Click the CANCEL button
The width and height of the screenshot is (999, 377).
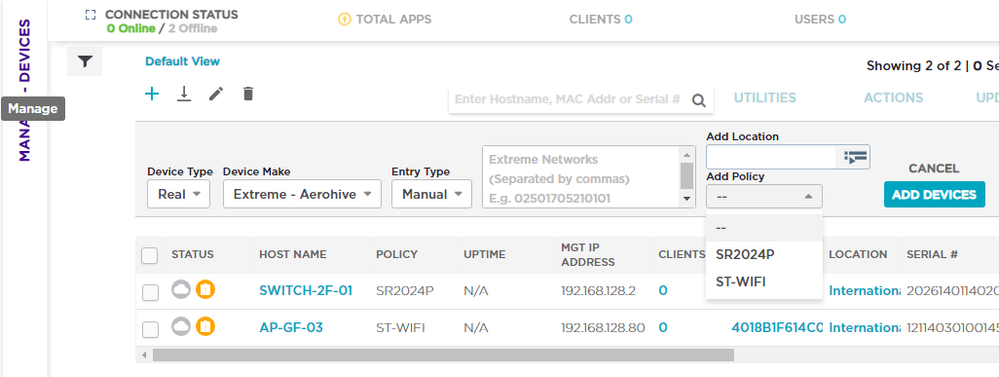click(x=934, y=169)
